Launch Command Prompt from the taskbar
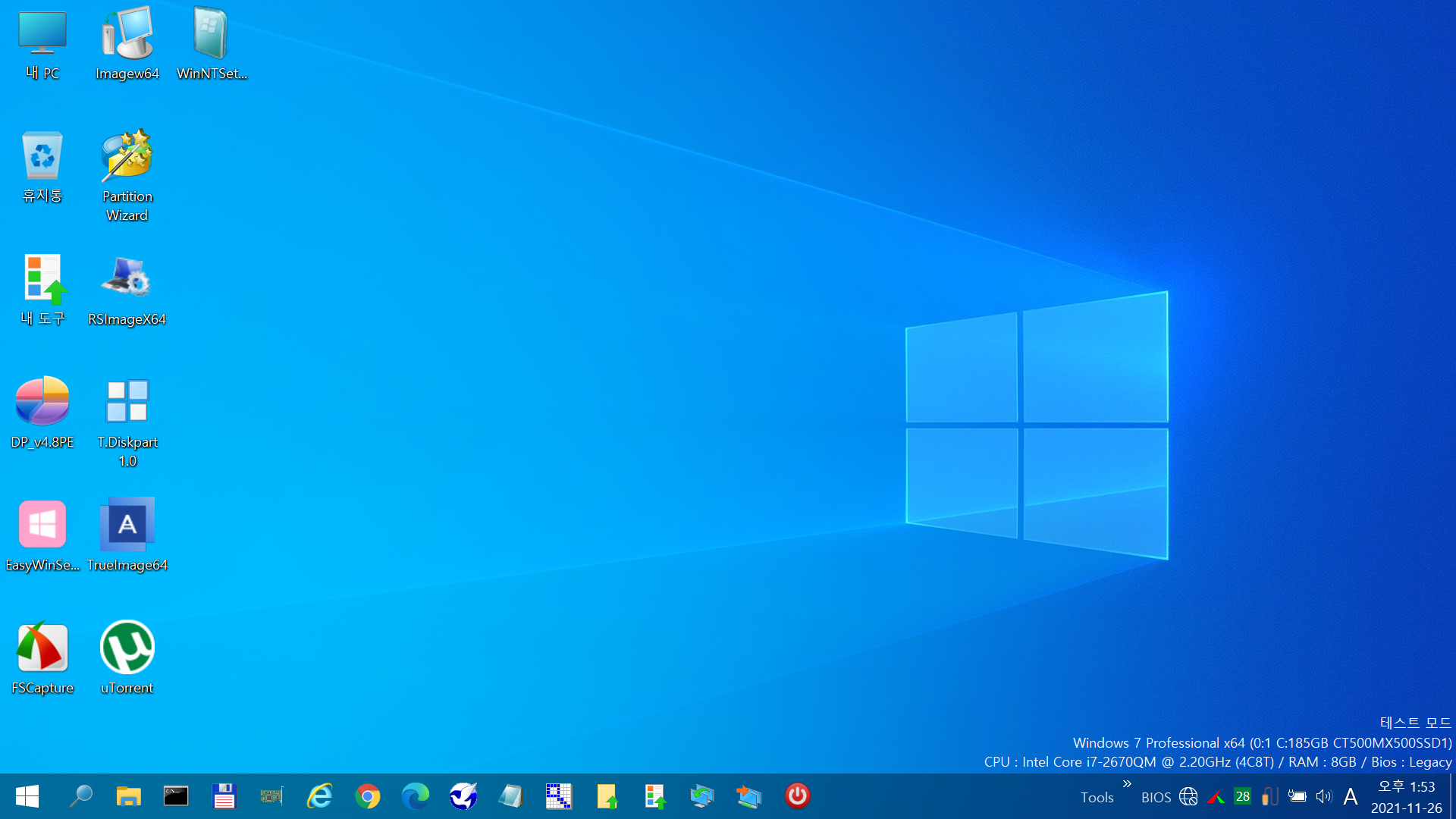This screenshot has width=1456, height=819. pyautogui.click(x=176, y=796)
